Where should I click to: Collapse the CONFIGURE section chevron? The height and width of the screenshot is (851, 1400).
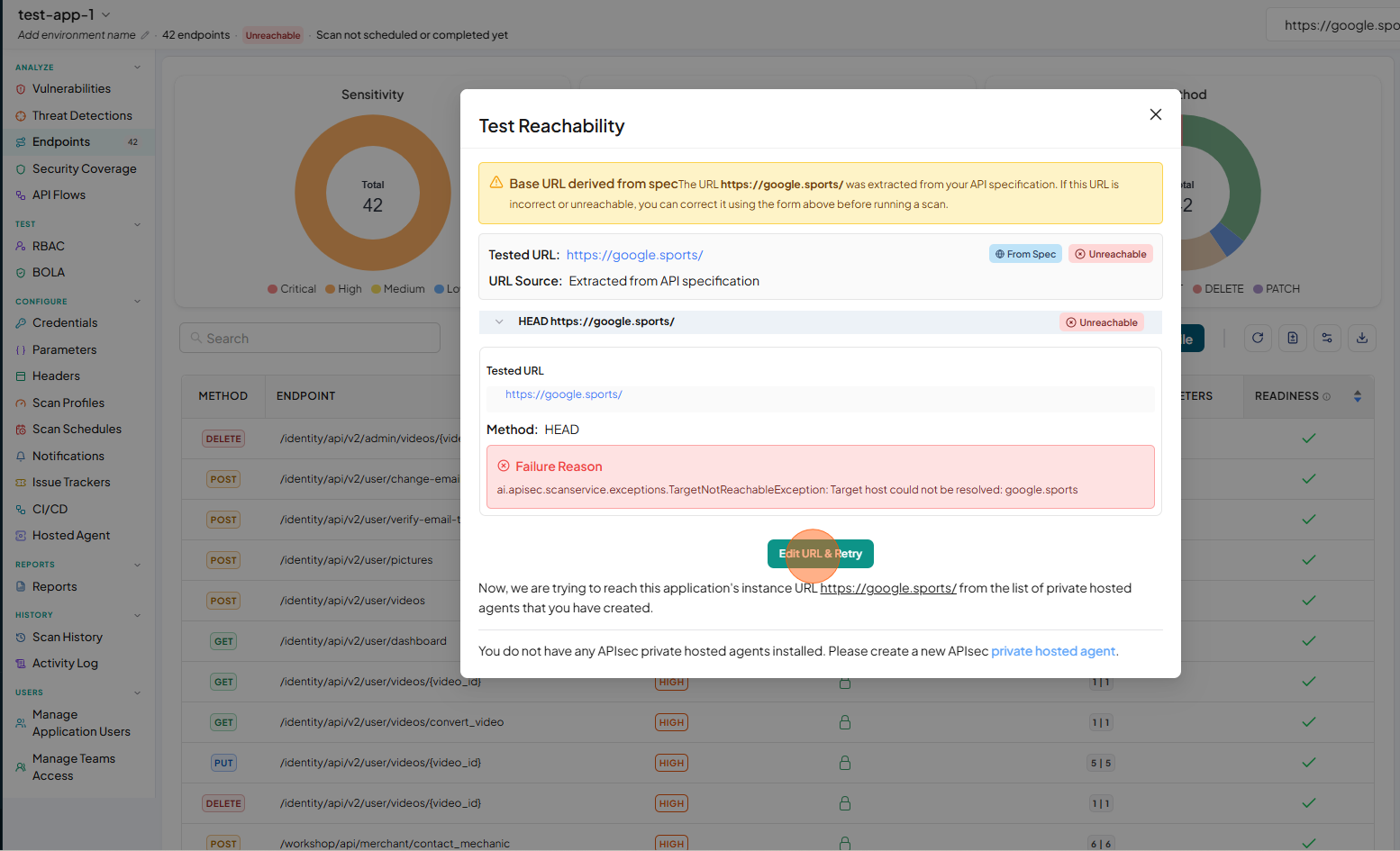(138, 302)
